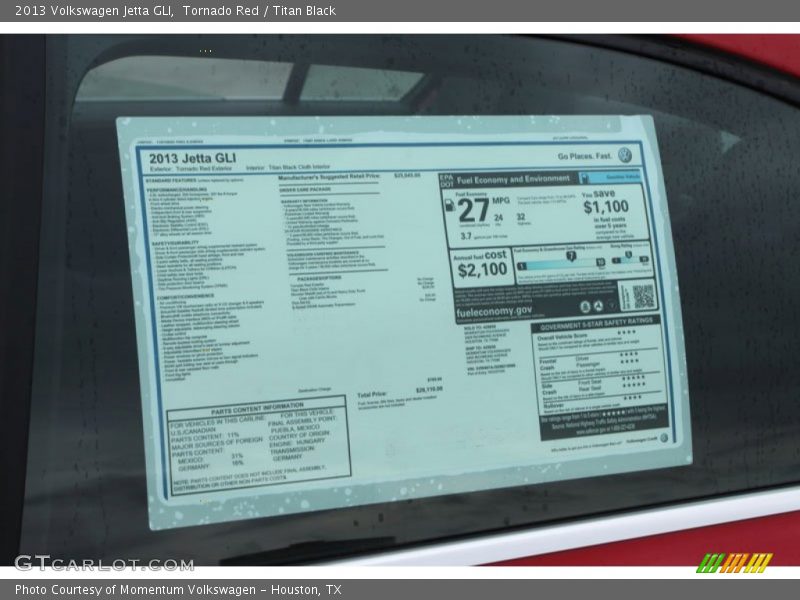Image resolution: width=800 pixels, height=600 pixels.
Task: Click the Annual fuel cost $2,100 box
Action: (483, 264)
